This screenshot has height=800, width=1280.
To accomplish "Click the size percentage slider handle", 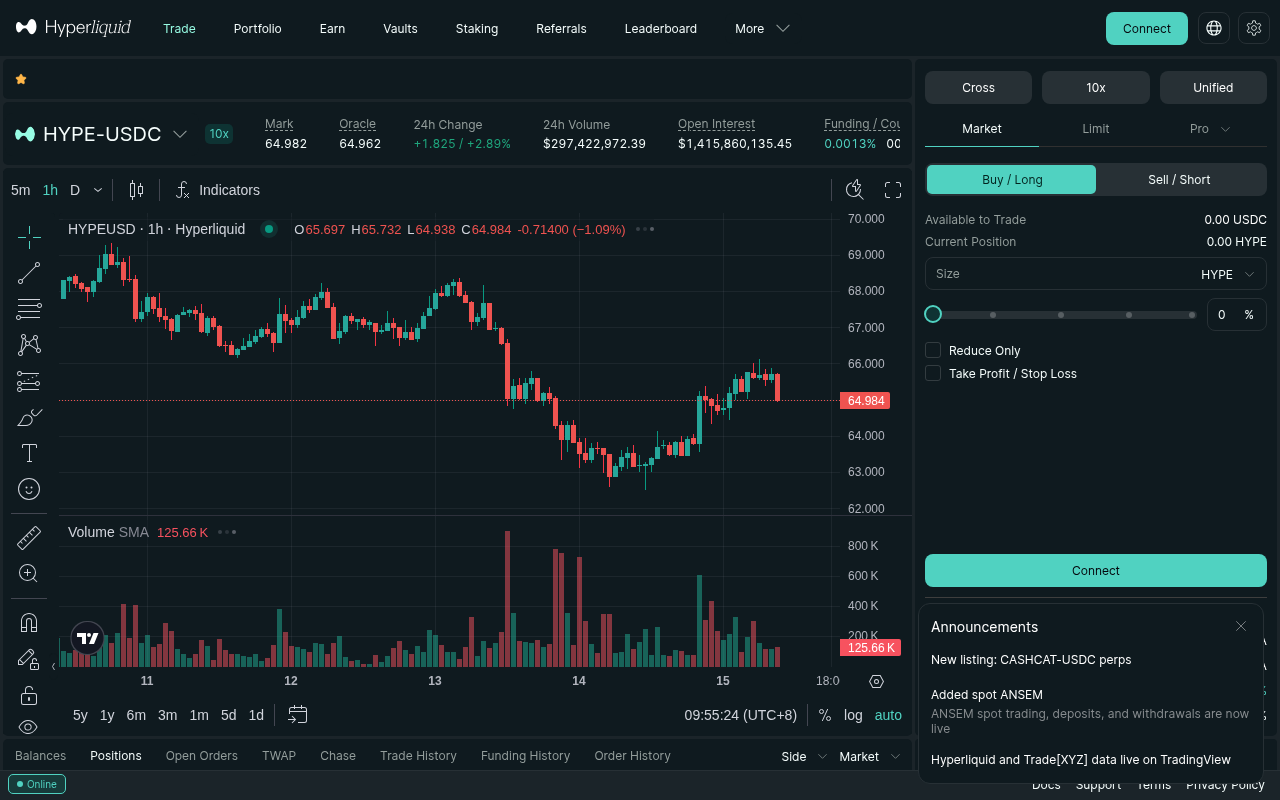I will [933, 314].
